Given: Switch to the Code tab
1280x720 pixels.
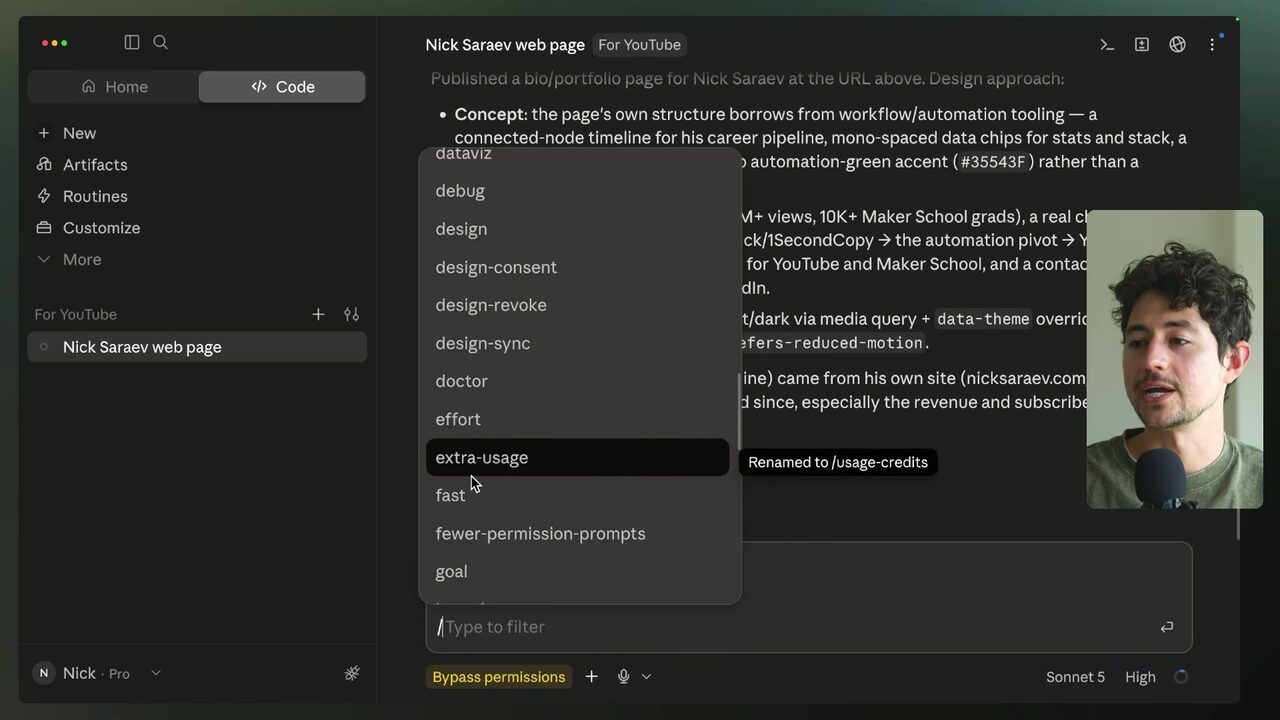Looking at the screenshot, I should pos(282,87).
